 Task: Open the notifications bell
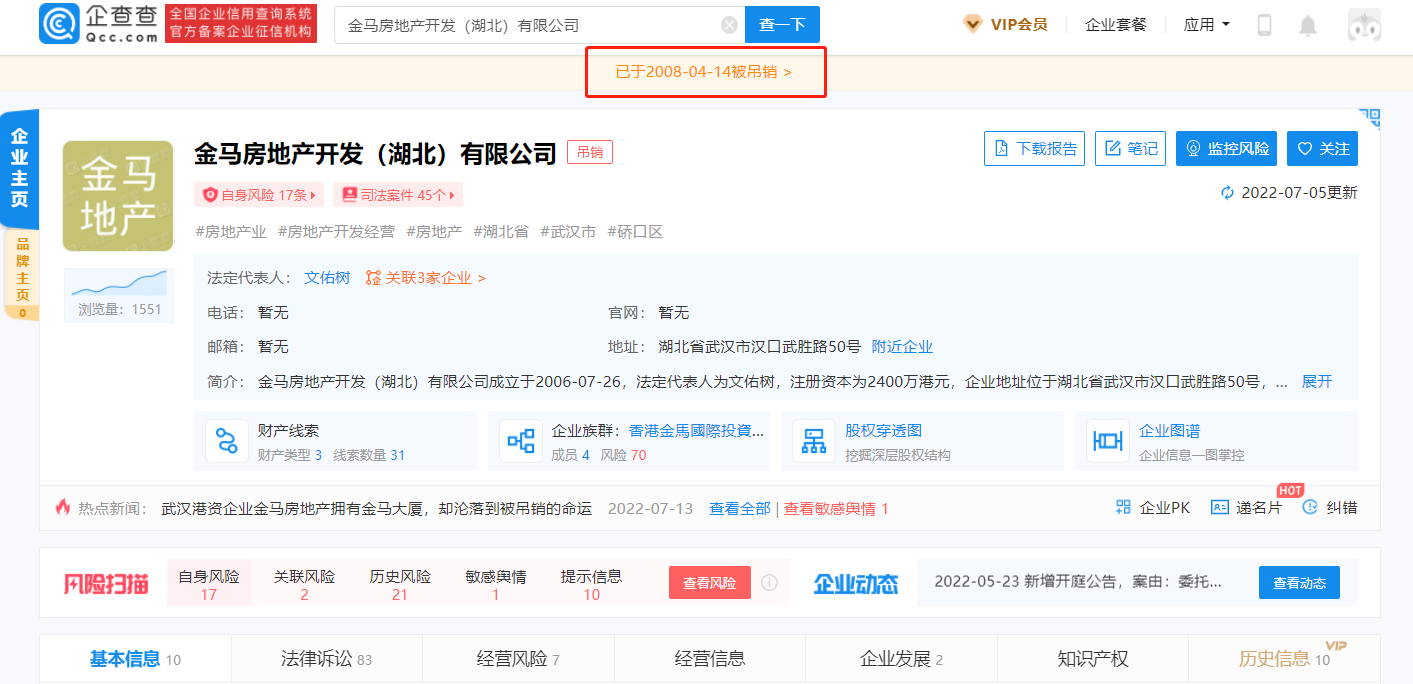tap(1308, 25)
